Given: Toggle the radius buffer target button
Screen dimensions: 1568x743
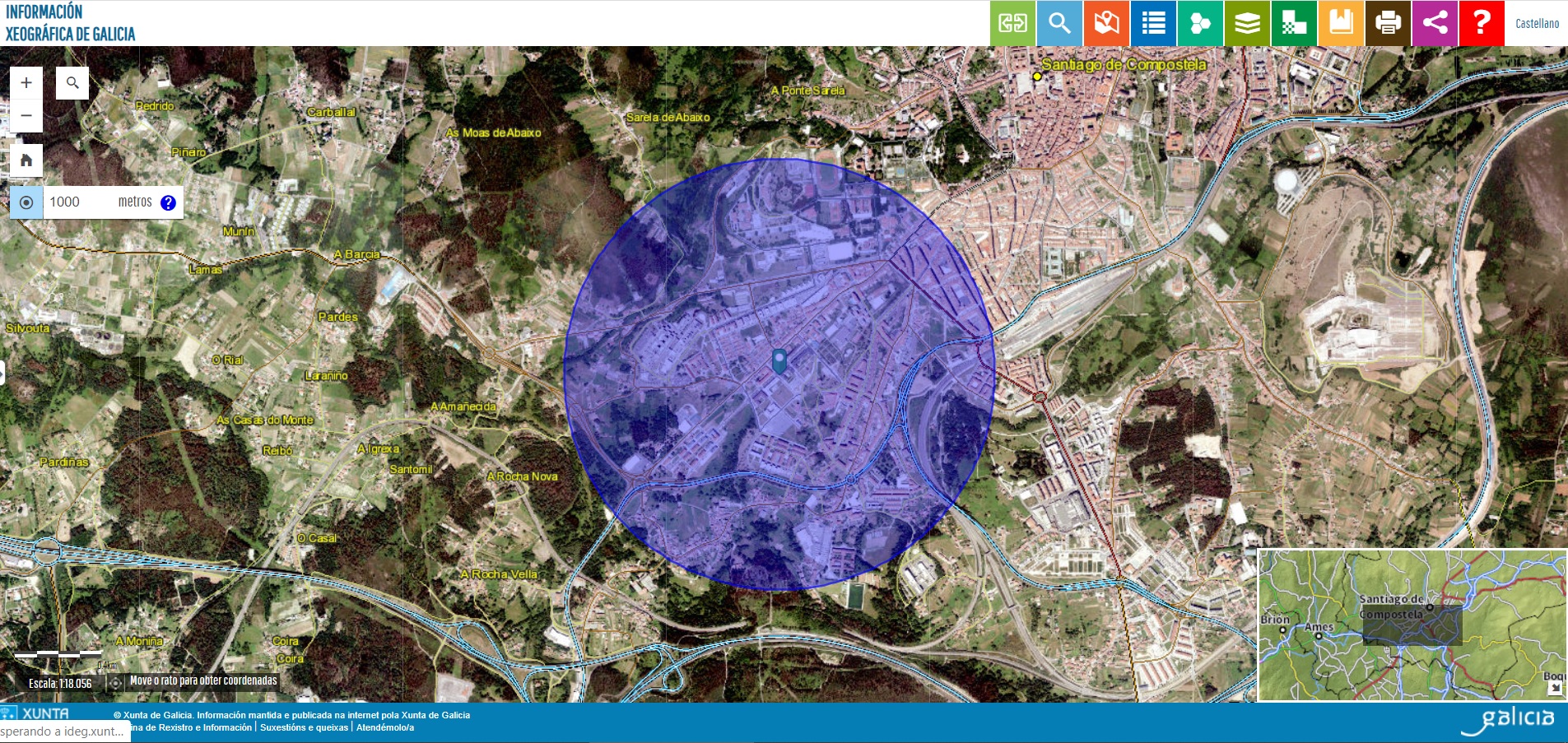Looking at the screenshot, I should (x=26, y=202).
